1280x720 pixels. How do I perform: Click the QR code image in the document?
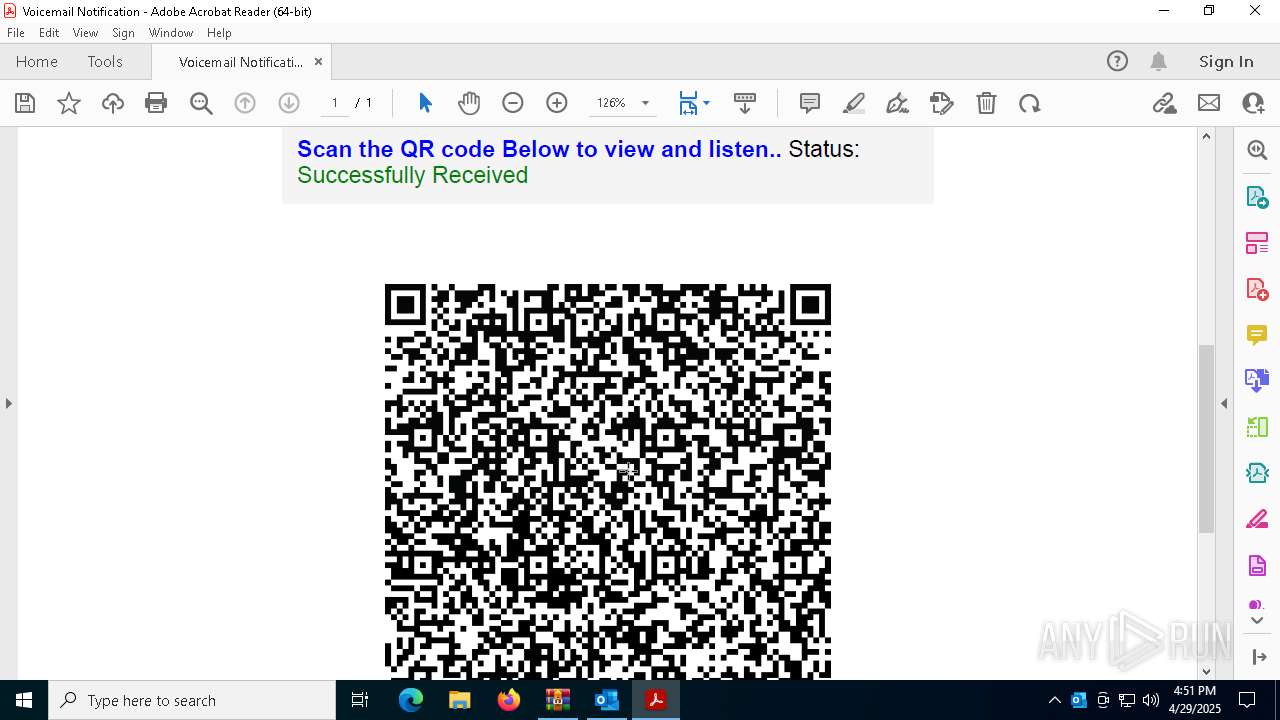[x=608, y=482]
